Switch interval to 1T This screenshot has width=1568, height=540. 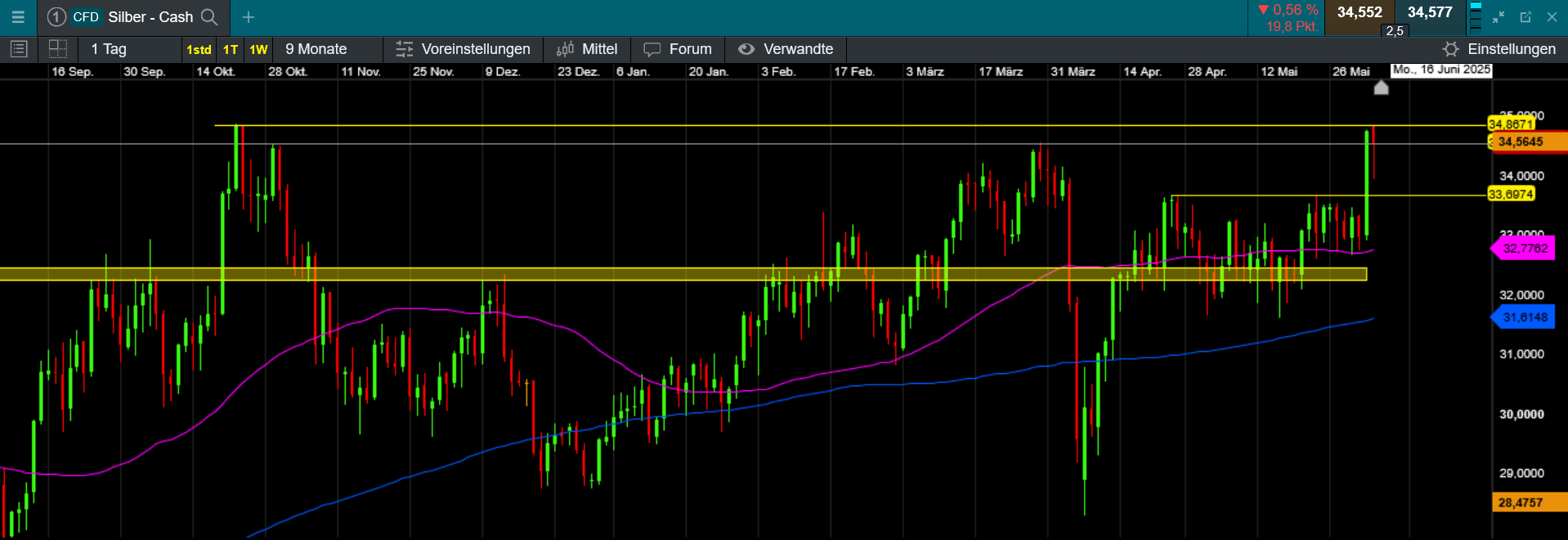[x=231, y=50]
